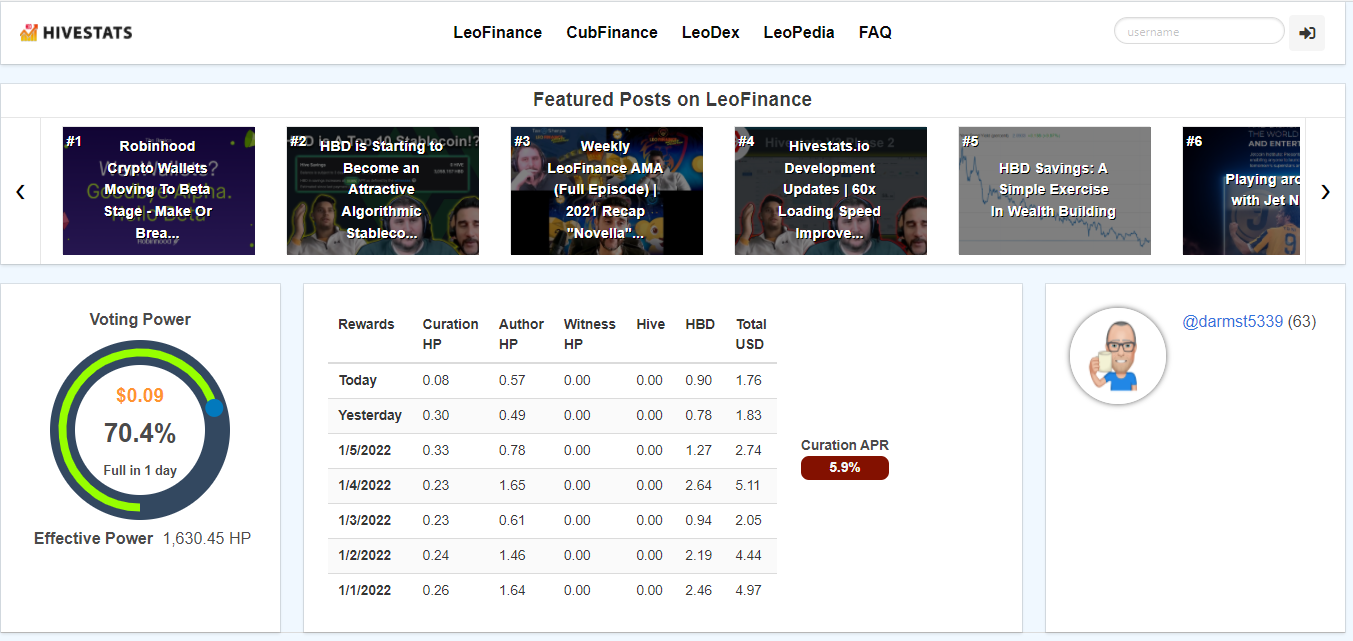
Task: Click the Today row label
Action: pos(358,380)
